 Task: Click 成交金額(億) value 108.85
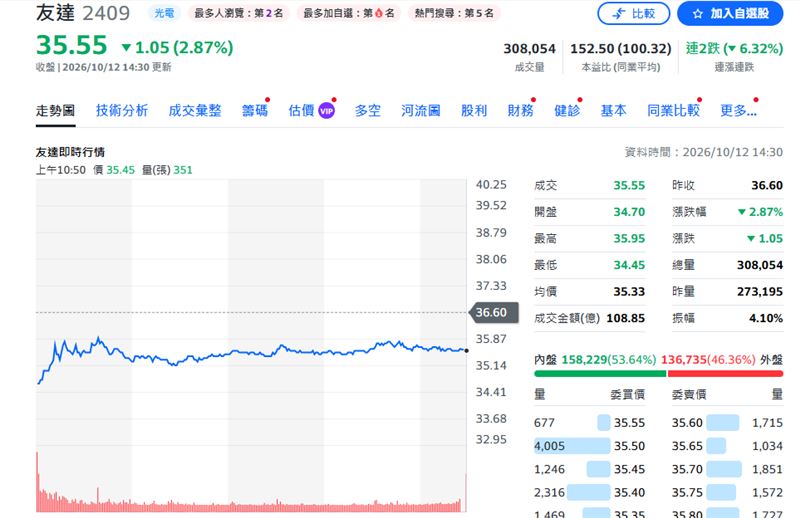point(626,318)
